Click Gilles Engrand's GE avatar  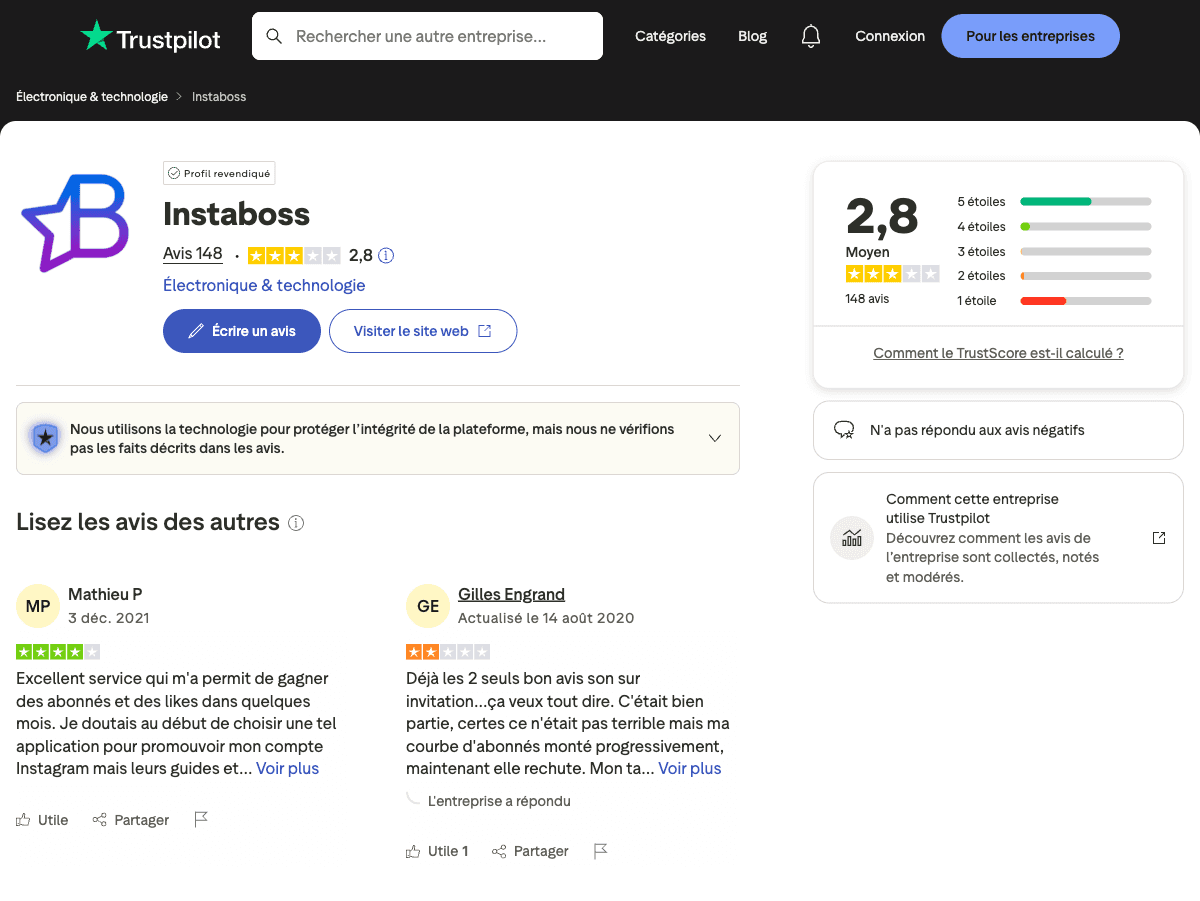point(428,606)
